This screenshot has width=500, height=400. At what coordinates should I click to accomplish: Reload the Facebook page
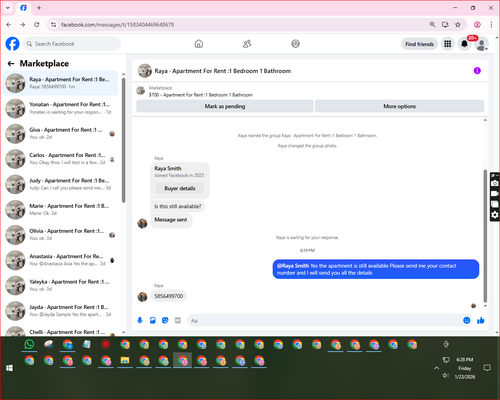tap(37, 24)
